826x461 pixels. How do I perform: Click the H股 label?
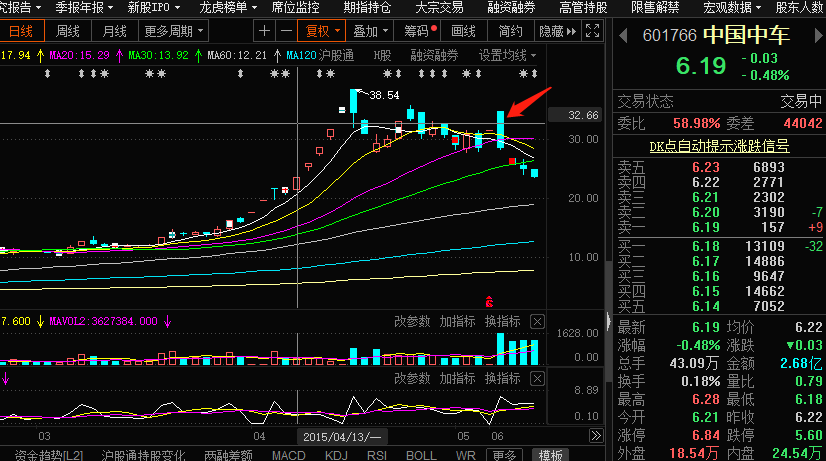(382, 55)
